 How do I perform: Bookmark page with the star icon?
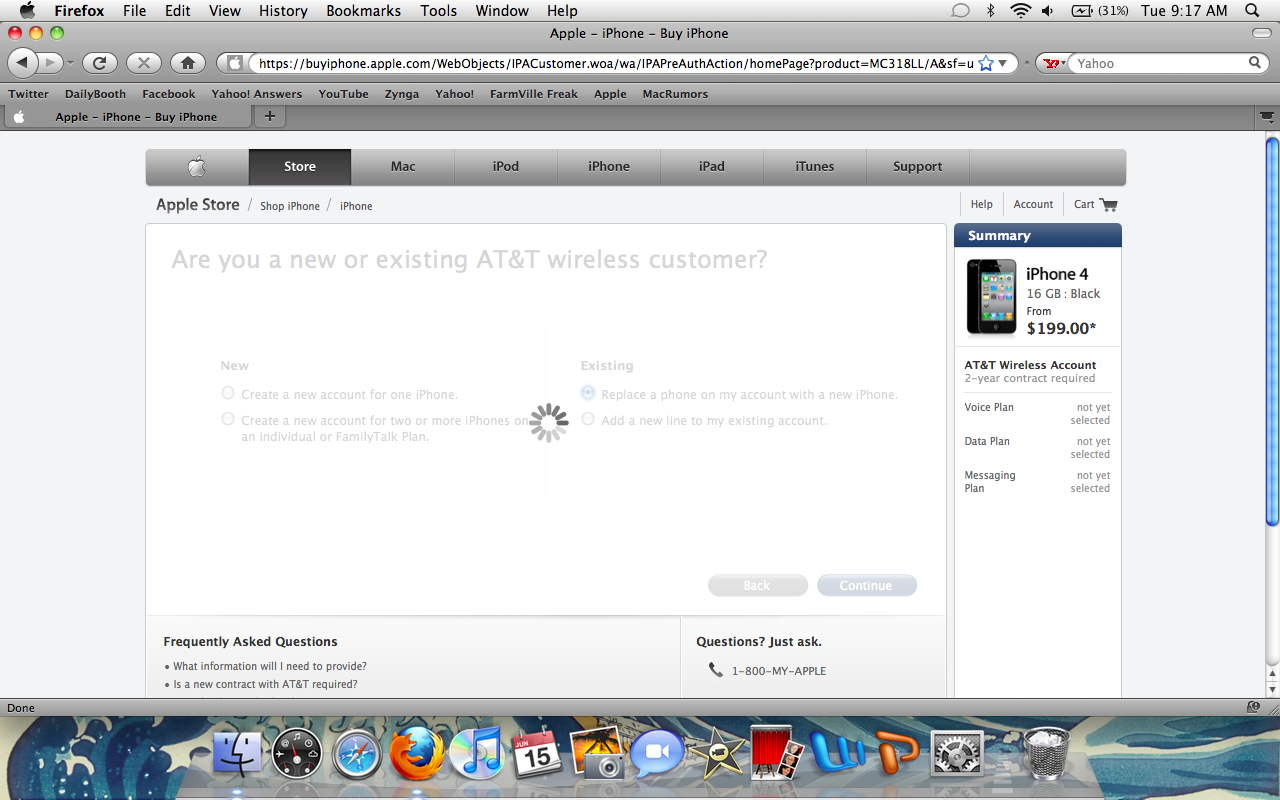[x=986, y=63]
